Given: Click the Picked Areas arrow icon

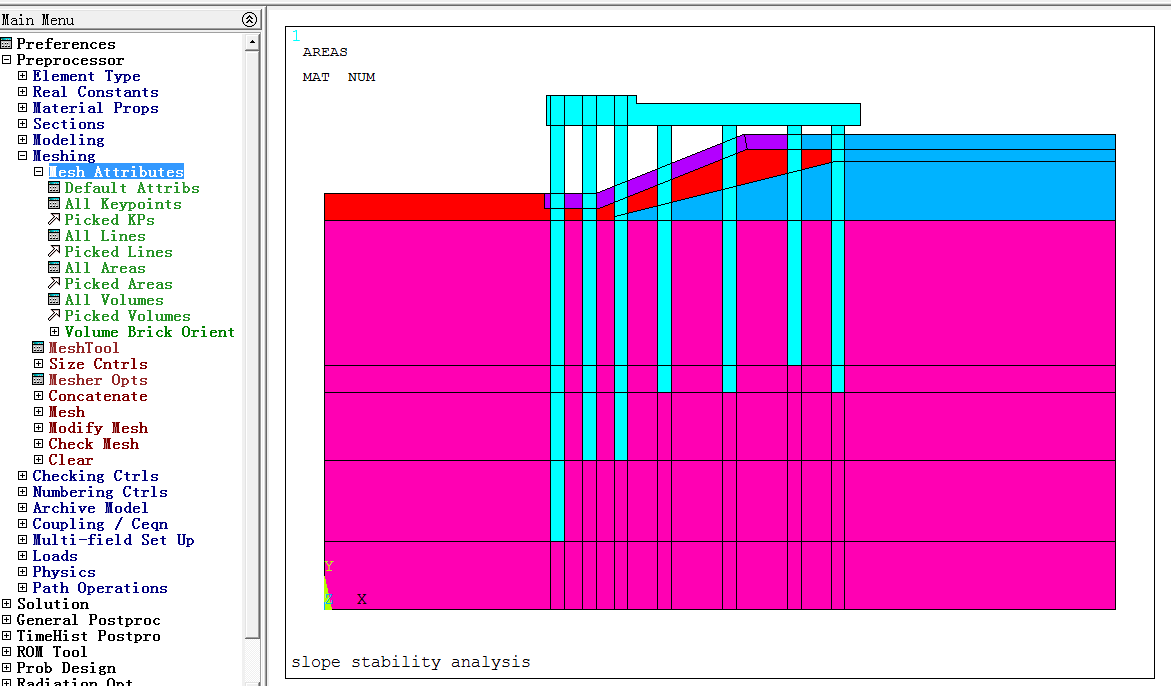Looking at the screenshot, I should tap(54, 284).
